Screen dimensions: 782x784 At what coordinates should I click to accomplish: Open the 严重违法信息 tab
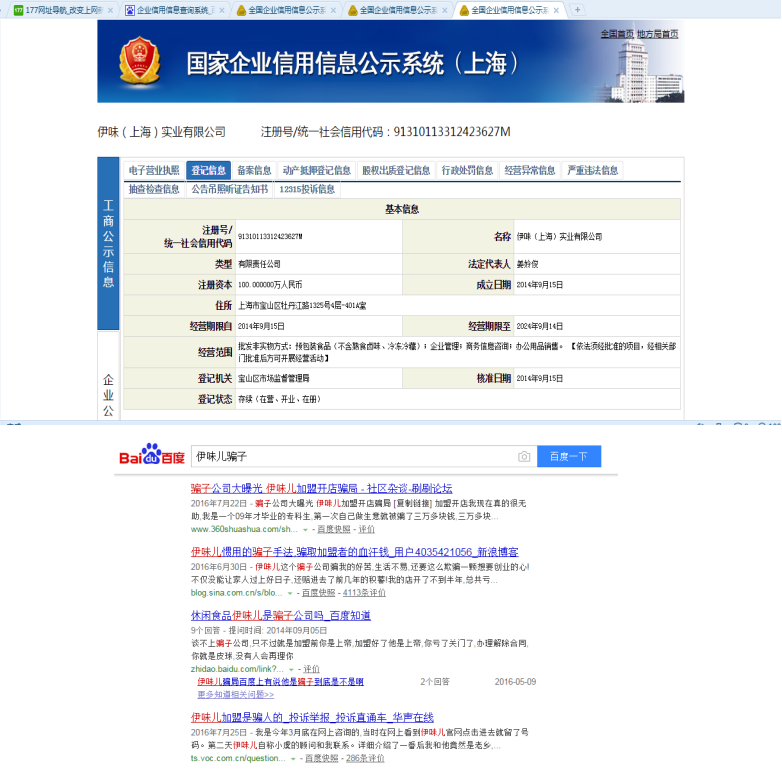coord(592,170)
